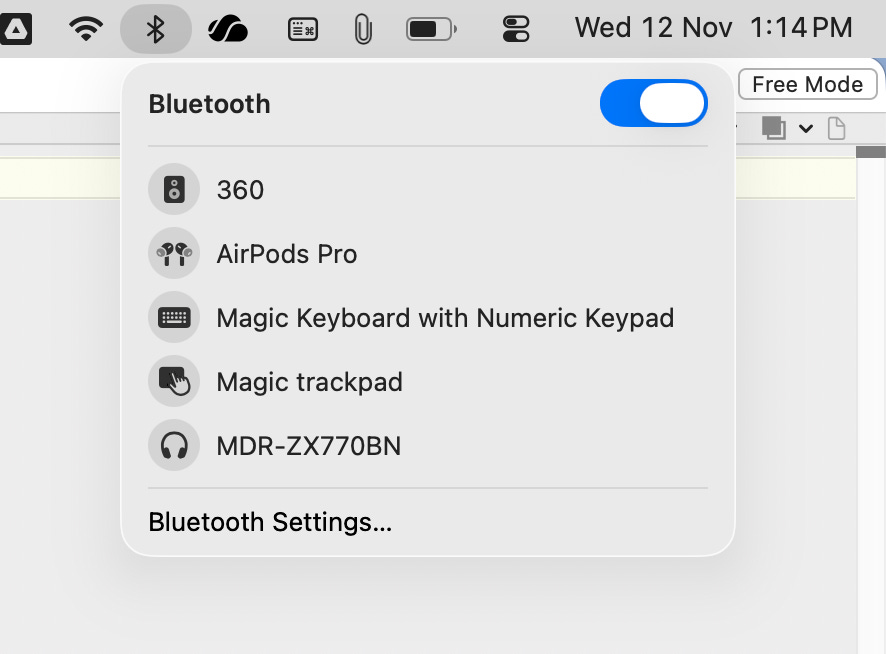Image resolution: width=886 pixels, height=654 pixels.
Task: Select AirPods Pro in device list
Action: click(287, 254)
